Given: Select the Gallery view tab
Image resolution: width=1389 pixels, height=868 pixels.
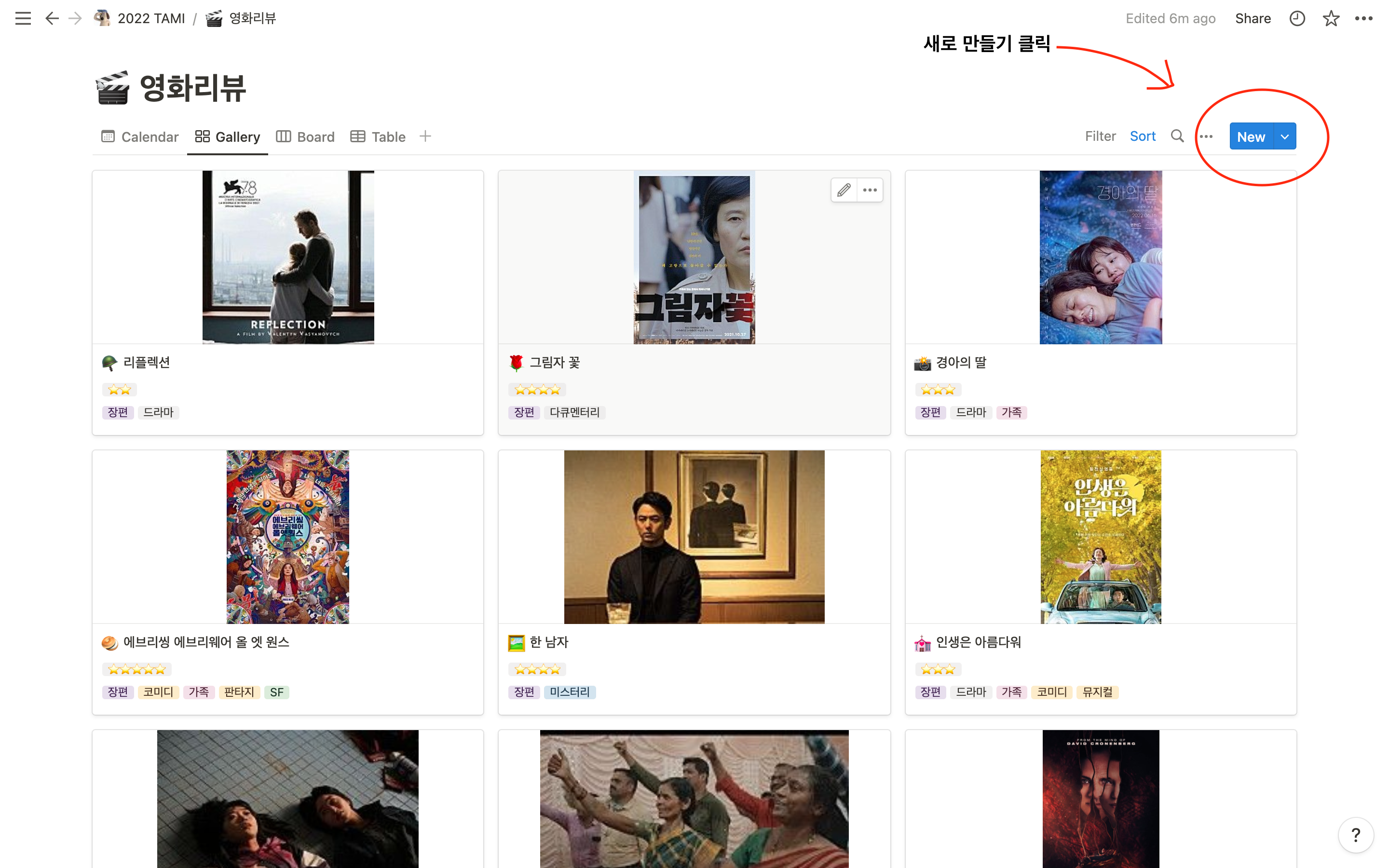Looking at the screenshot, I should tap(227, 136).
